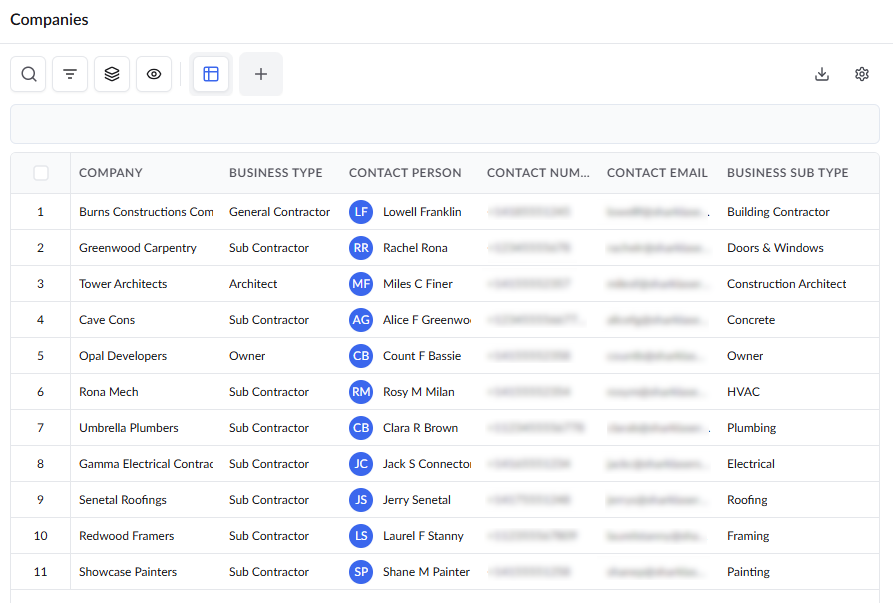Image resolution: width=893 pixels, height=603 pixels.
Task: Click Doors & Windows sub type cell
Action: pyautogui.click(x=775, y=248)
